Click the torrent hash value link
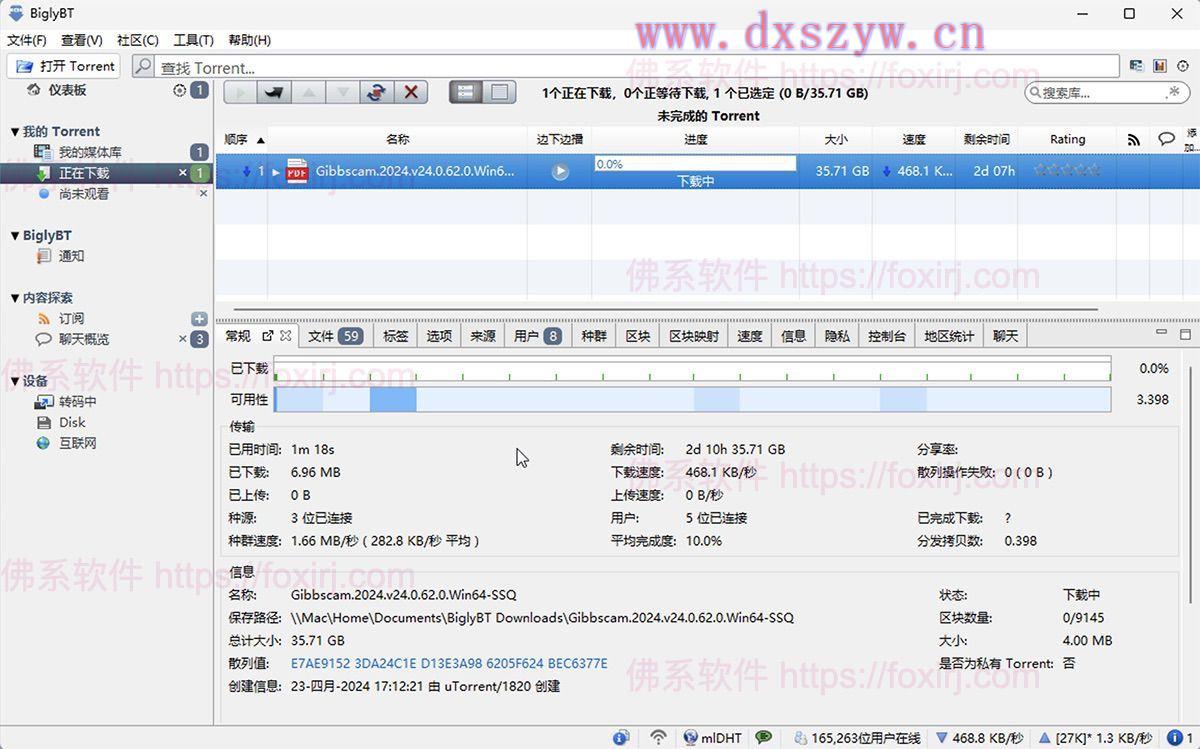The image size is (1200, 749). [x=449, y=664]
